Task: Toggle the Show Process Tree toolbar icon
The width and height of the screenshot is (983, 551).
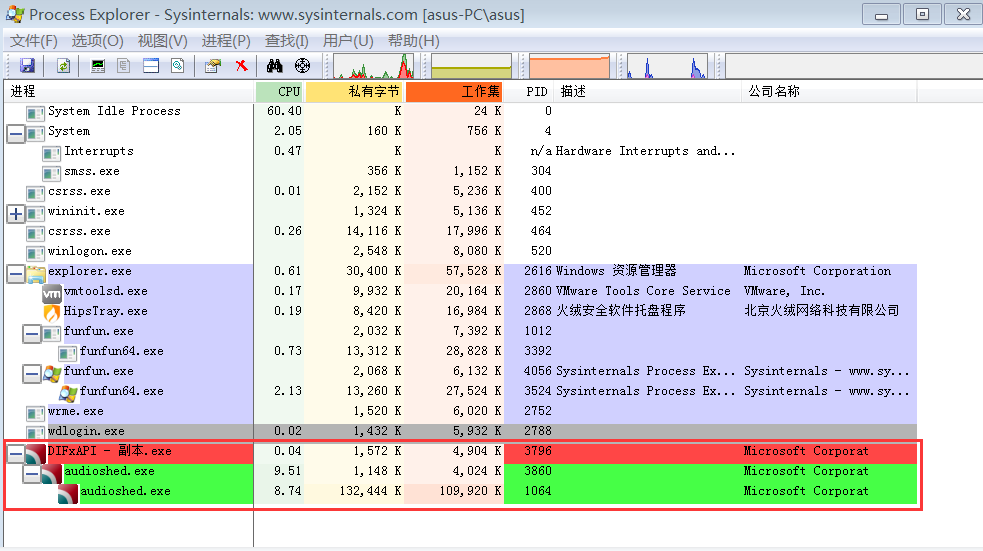Action: point(124,65)
